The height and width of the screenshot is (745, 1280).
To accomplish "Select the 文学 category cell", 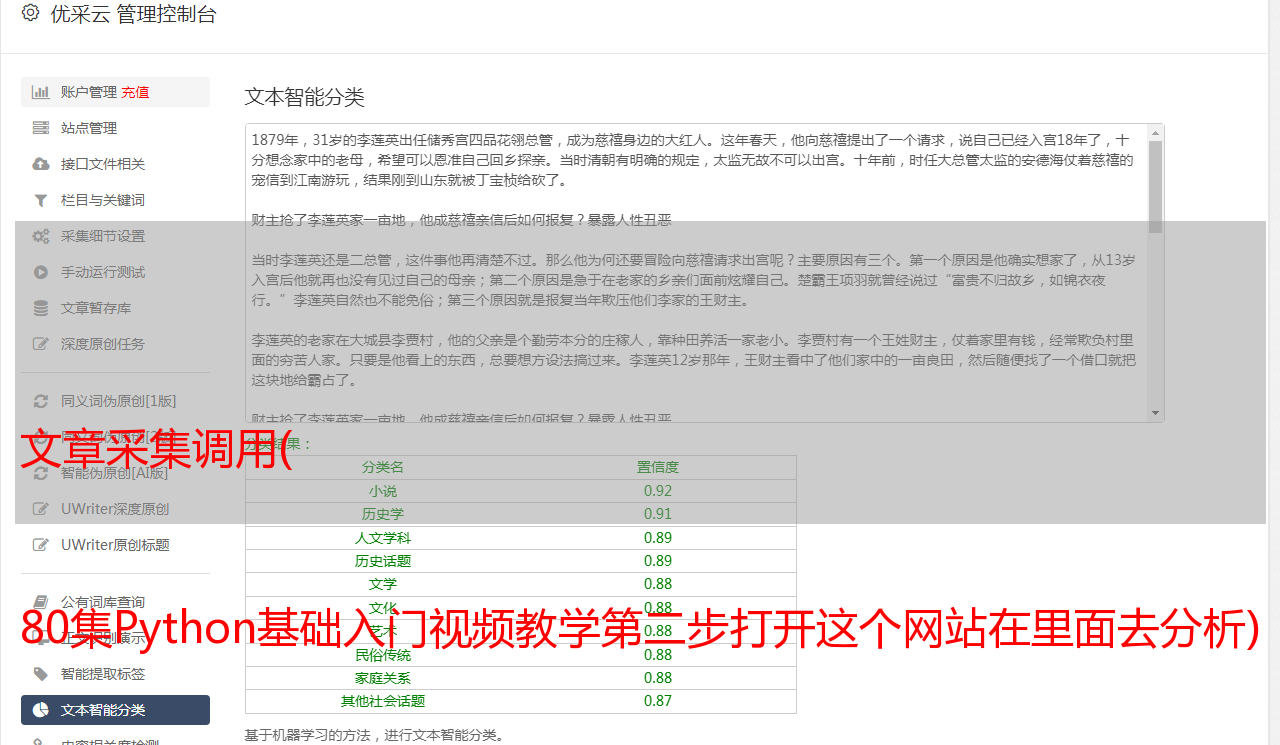I will (383, 584).
